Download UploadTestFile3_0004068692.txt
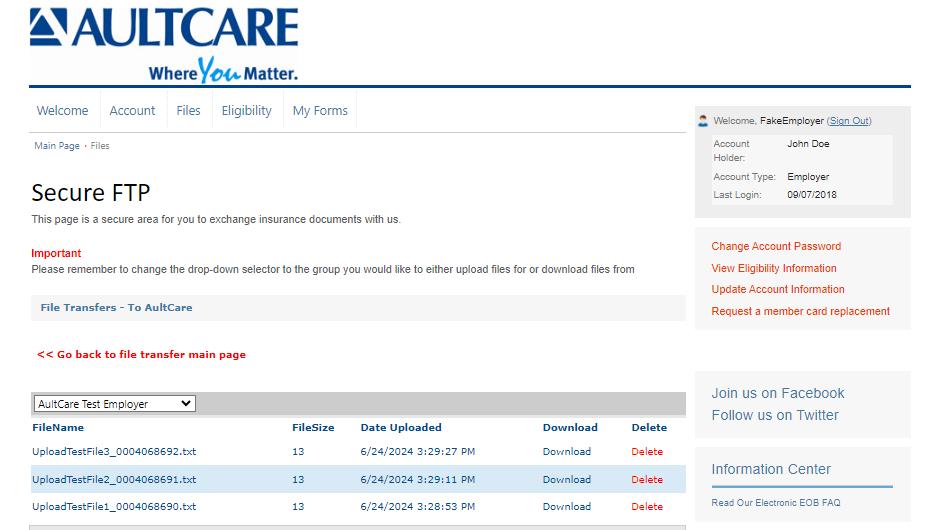 (x=567, y=452)
